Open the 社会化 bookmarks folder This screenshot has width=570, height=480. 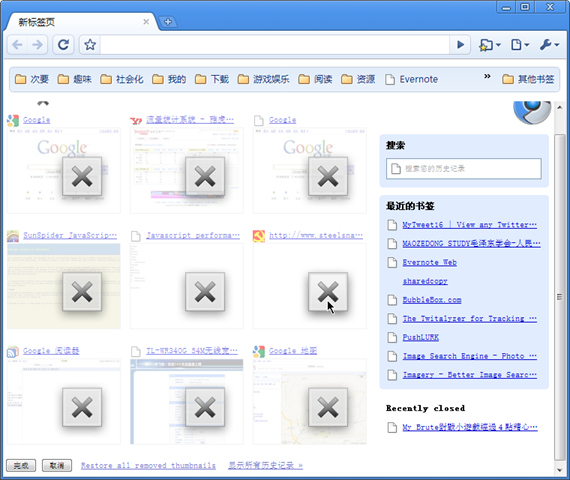click(122, 79)
